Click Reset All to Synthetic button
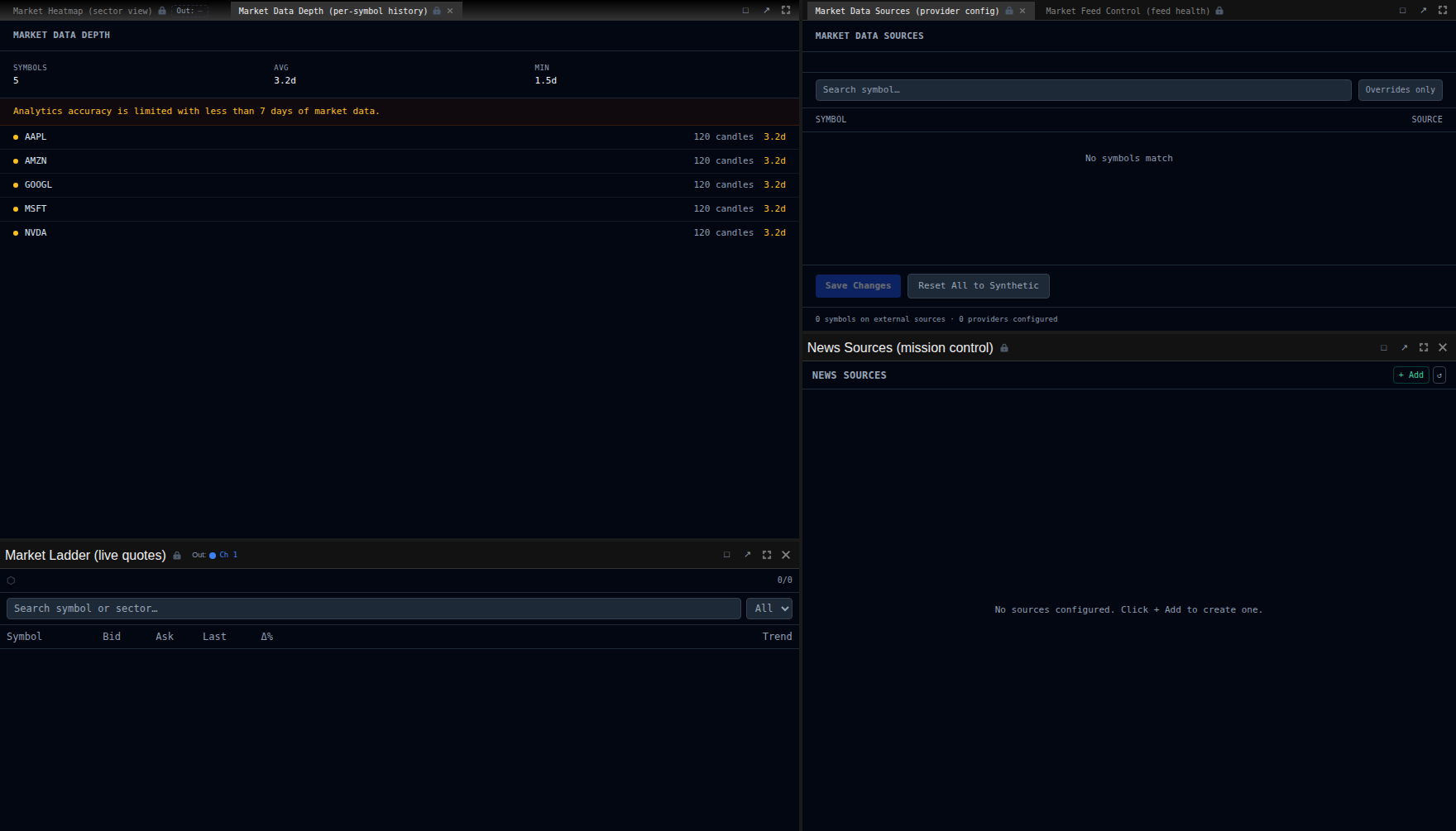 [978, 286]
